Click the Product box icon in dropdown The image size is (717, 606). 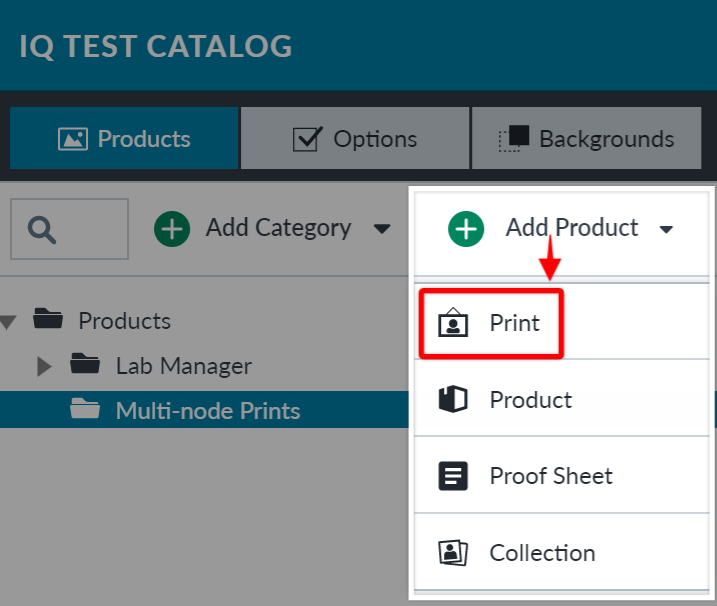point(453,399)
